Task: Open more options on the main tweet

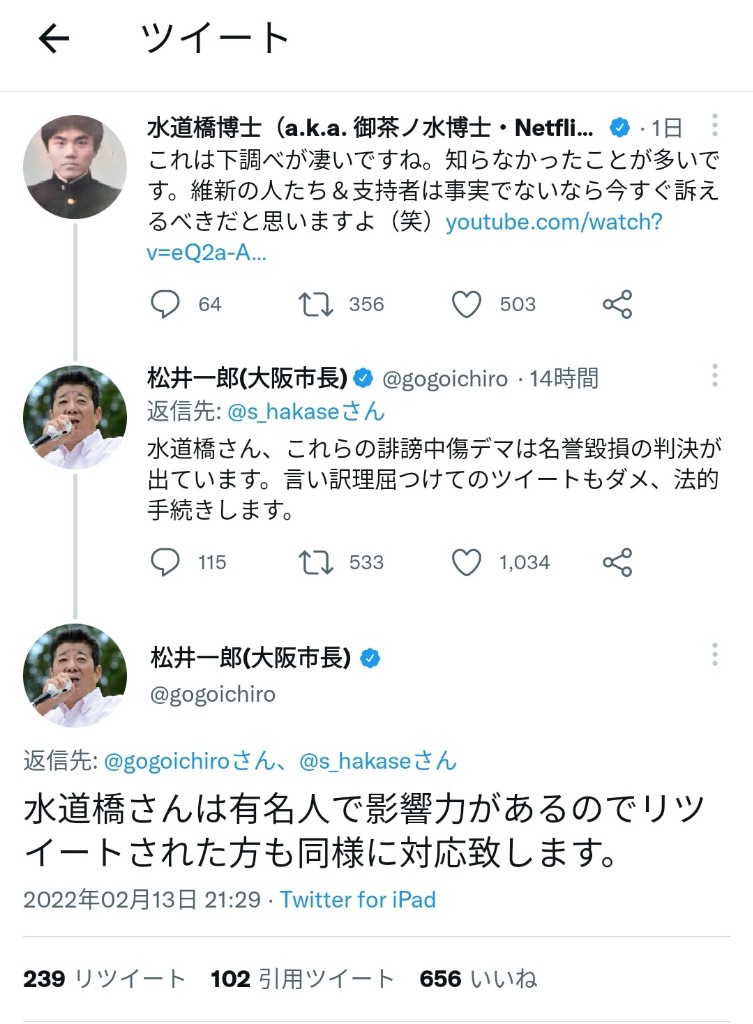Action: pyautogui.click(x=715, y=655)
